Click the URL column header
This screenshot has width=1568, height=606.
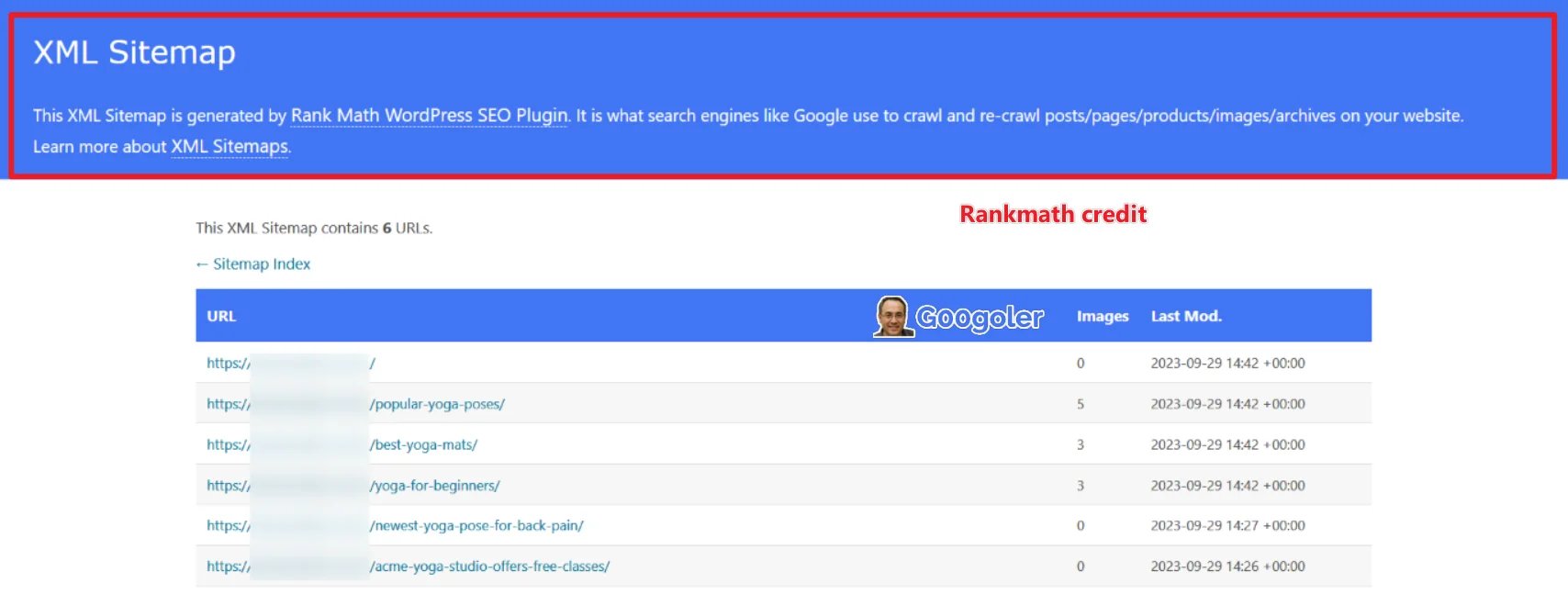(221, 316)
